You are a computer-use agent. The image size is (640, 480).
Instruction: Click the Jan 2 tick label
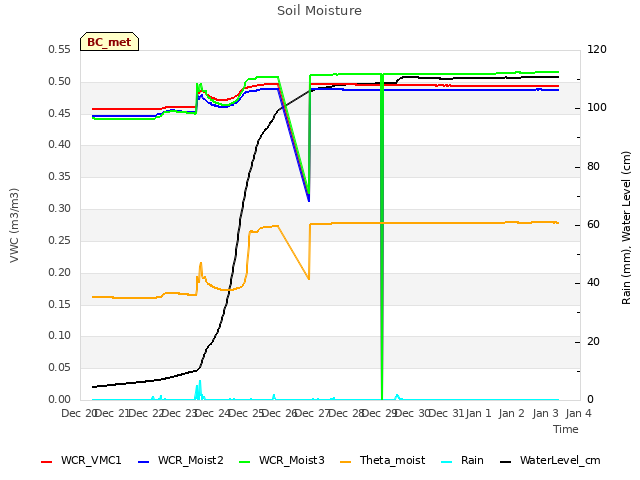point(511,413)
